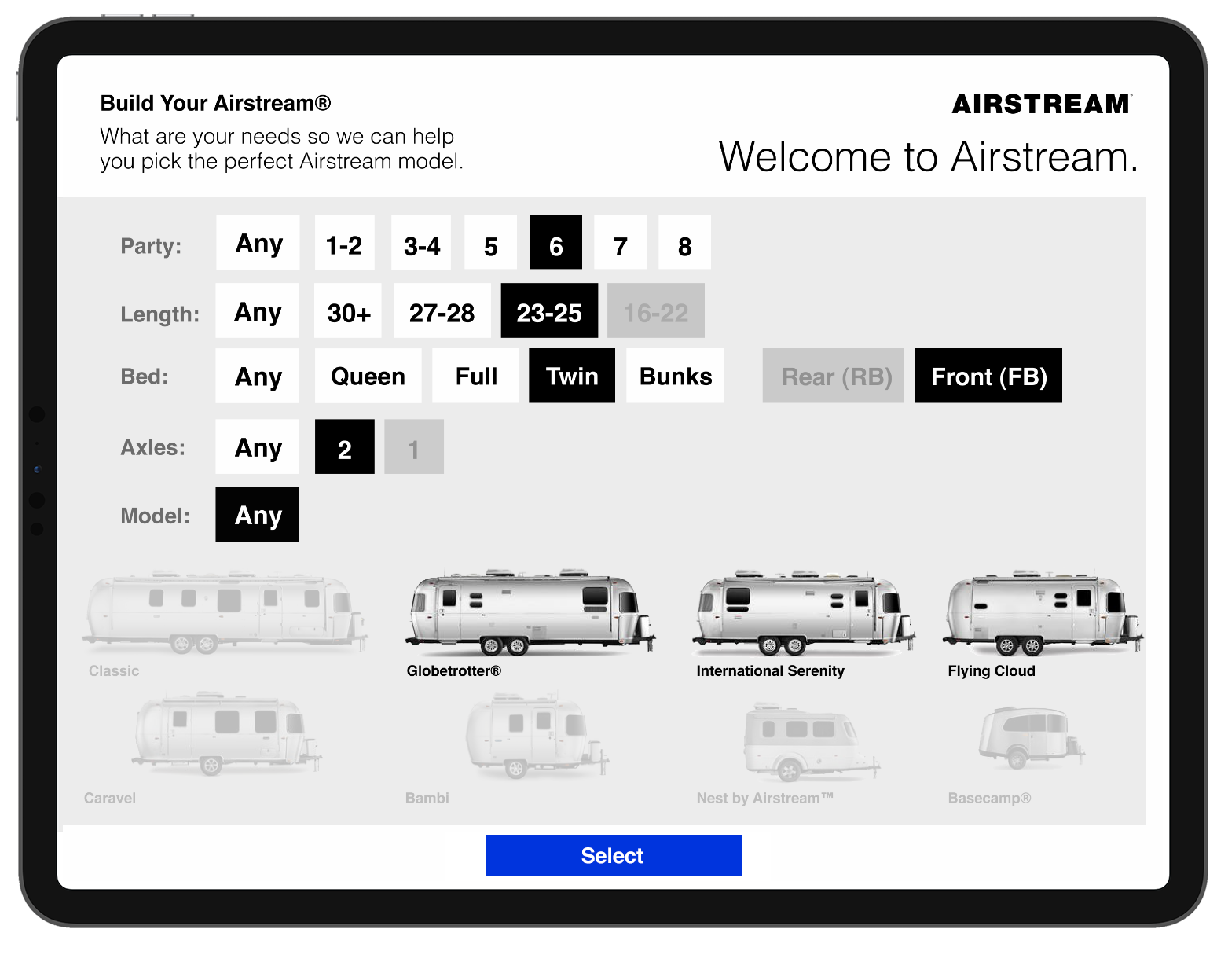
Task: Click the International Serenity label
Action: click(770, 671)
